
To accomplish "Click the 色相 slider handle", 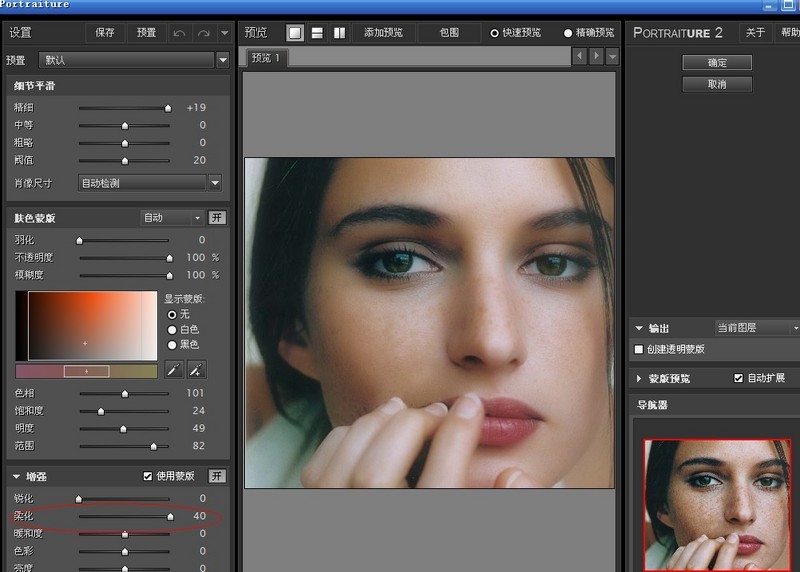I will pyautogui.click(x=124, y=394).
